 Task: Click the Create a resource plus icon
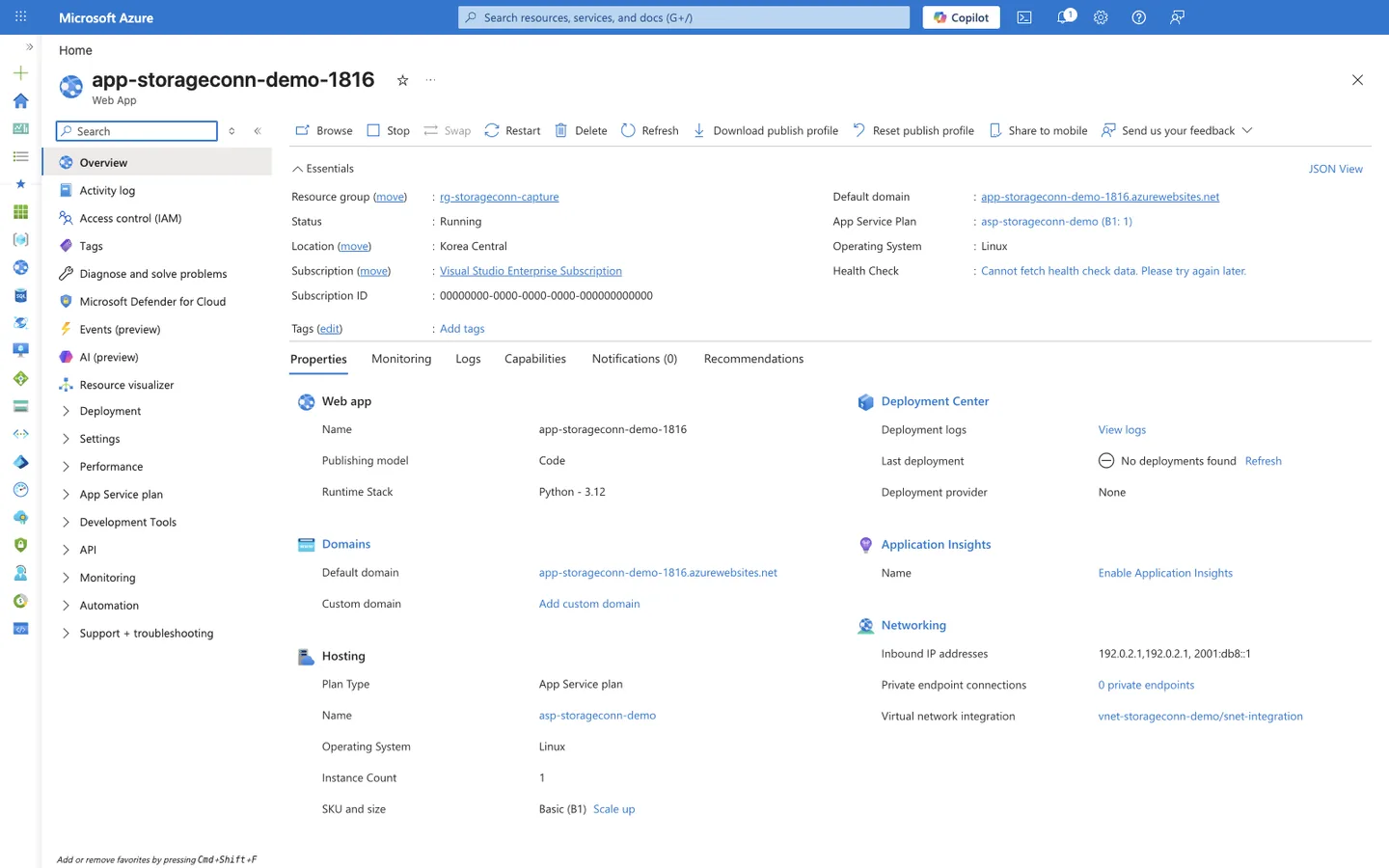[x=20, y=72]
